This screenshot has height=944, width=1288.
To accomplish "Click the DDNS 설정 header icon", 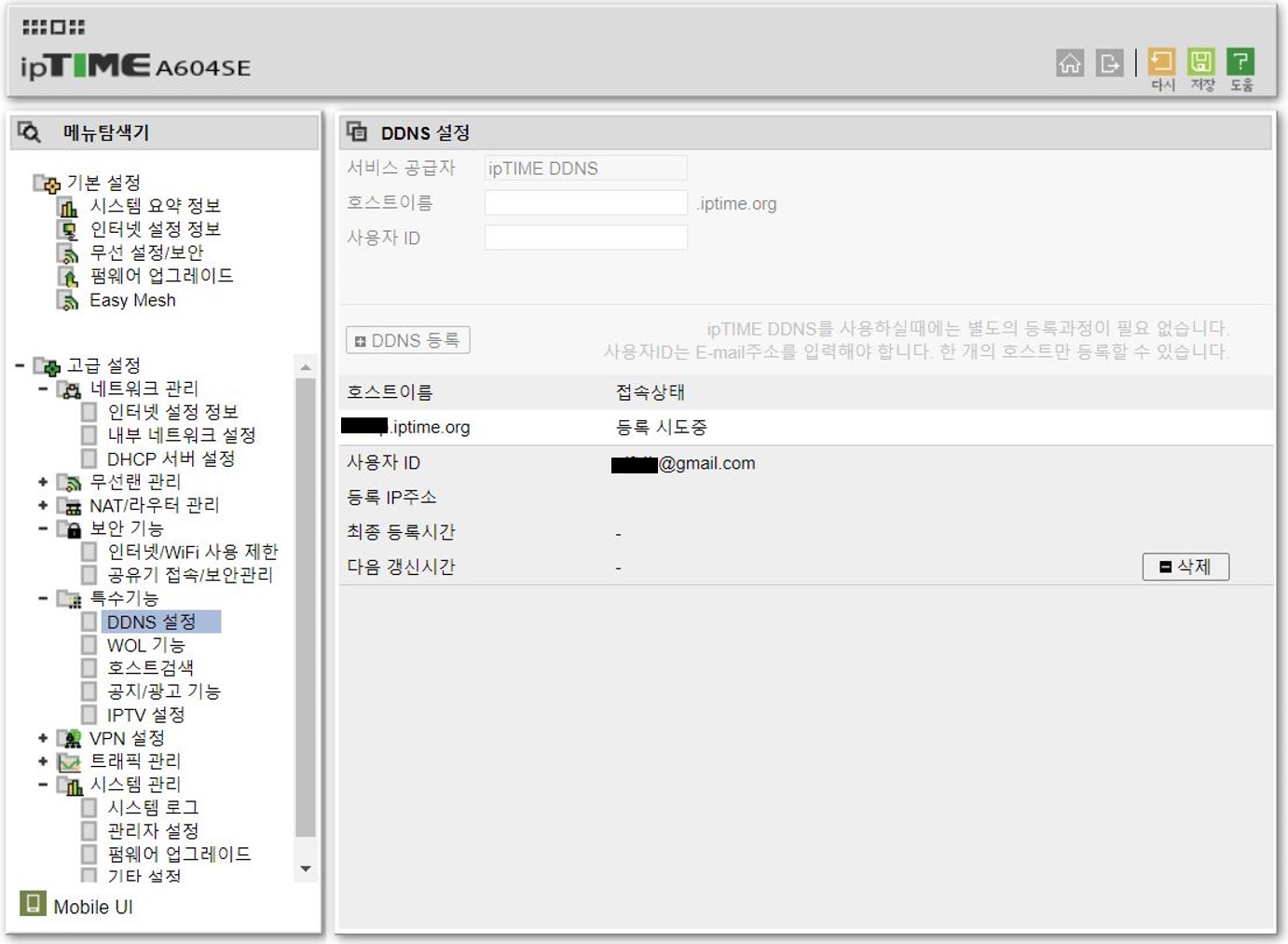I will click(x=357, y=131).
